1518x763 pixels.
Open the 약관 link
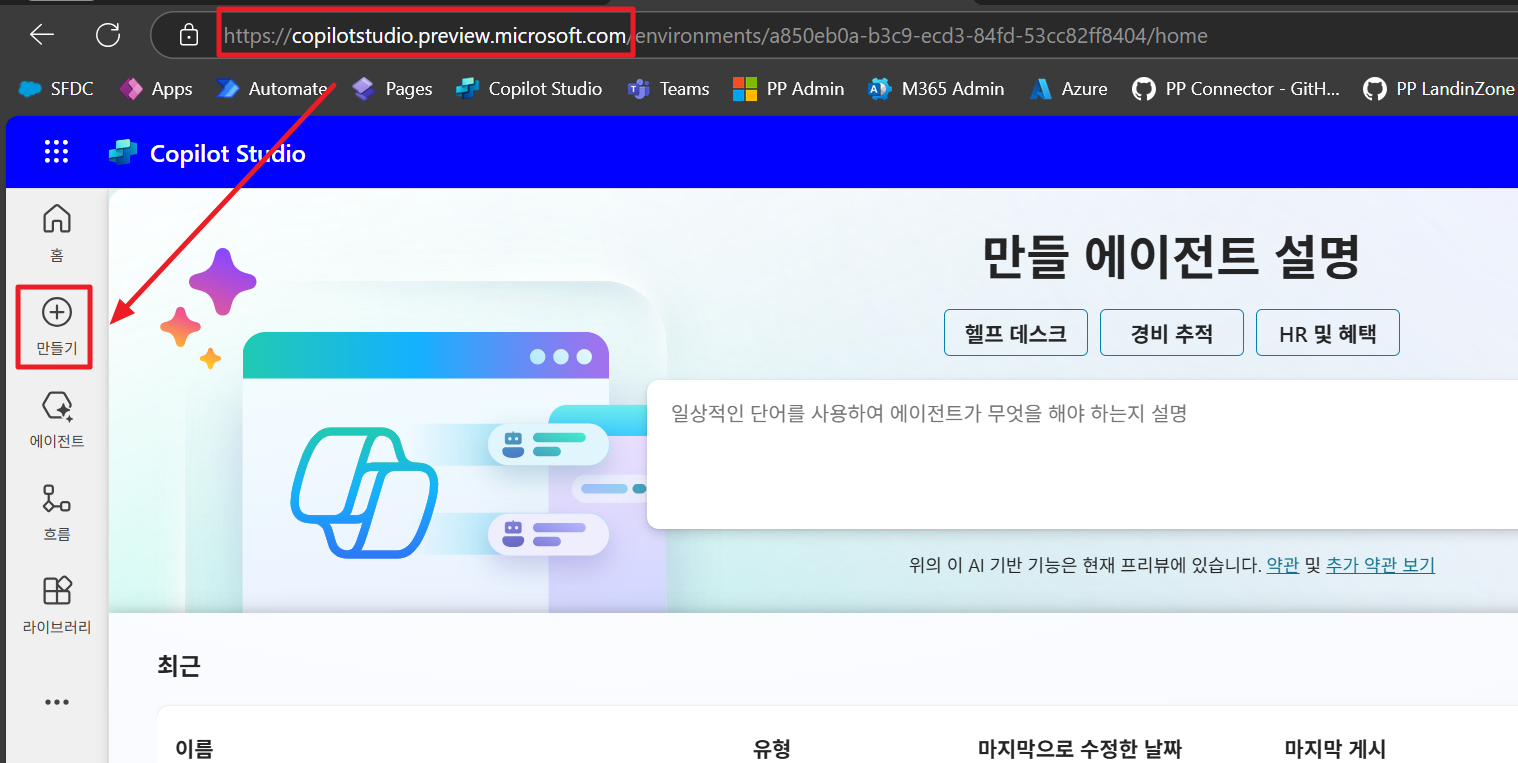(x=1282, y=565)
